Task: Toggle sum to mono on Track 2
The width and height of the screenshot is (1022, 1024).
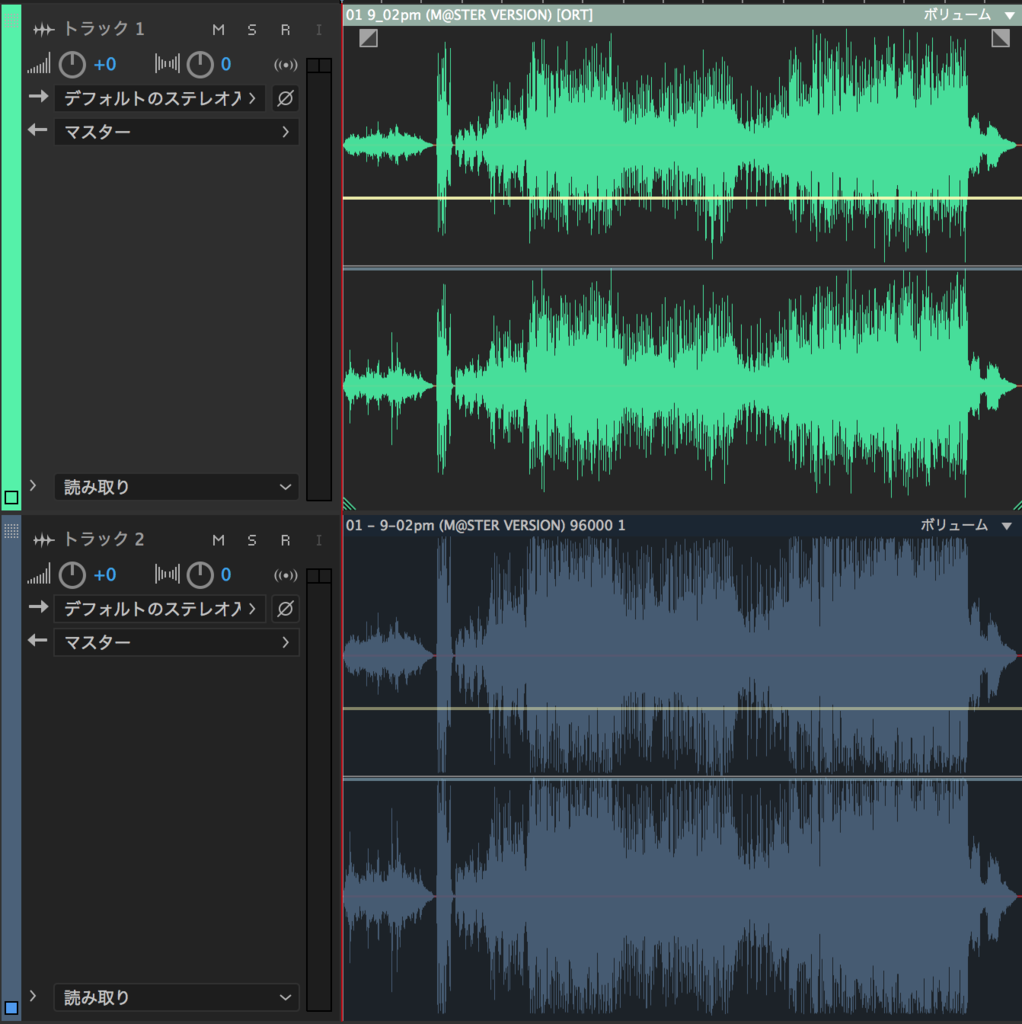Action: click(x=285, y=575)
